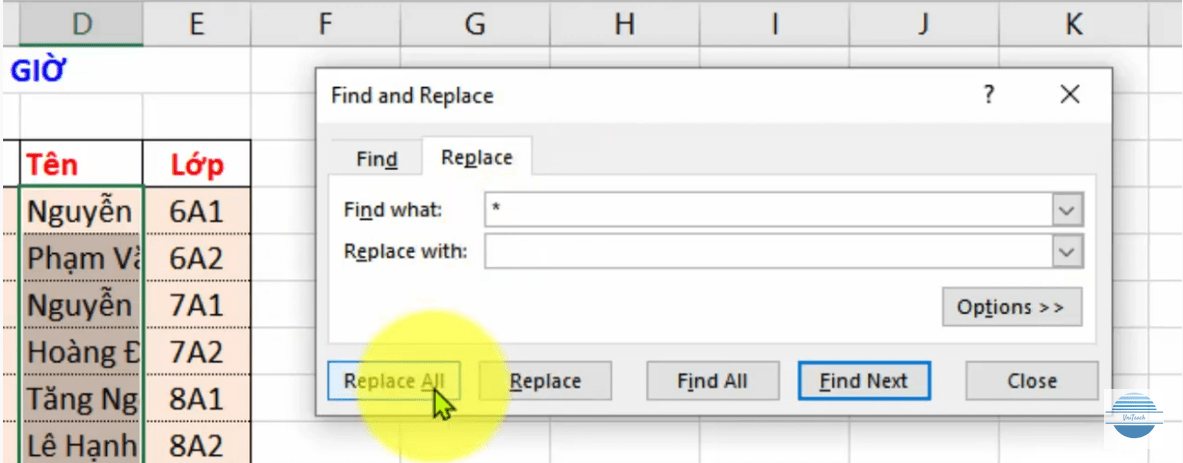The height and width of the screenshot is (463, 1183).
Task: Select column D header
Action: coord(81,23)
